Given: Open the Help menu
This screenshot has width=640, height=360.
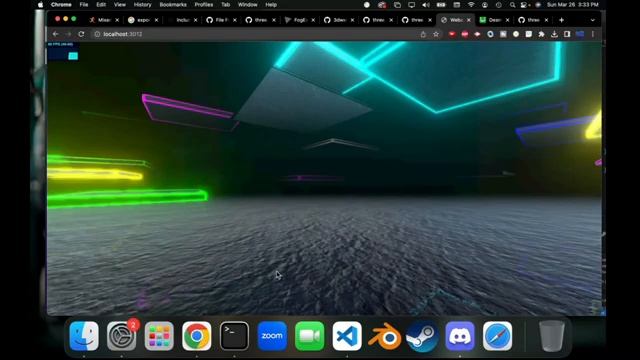Looking at the screenshot, I should pos(271,5).
